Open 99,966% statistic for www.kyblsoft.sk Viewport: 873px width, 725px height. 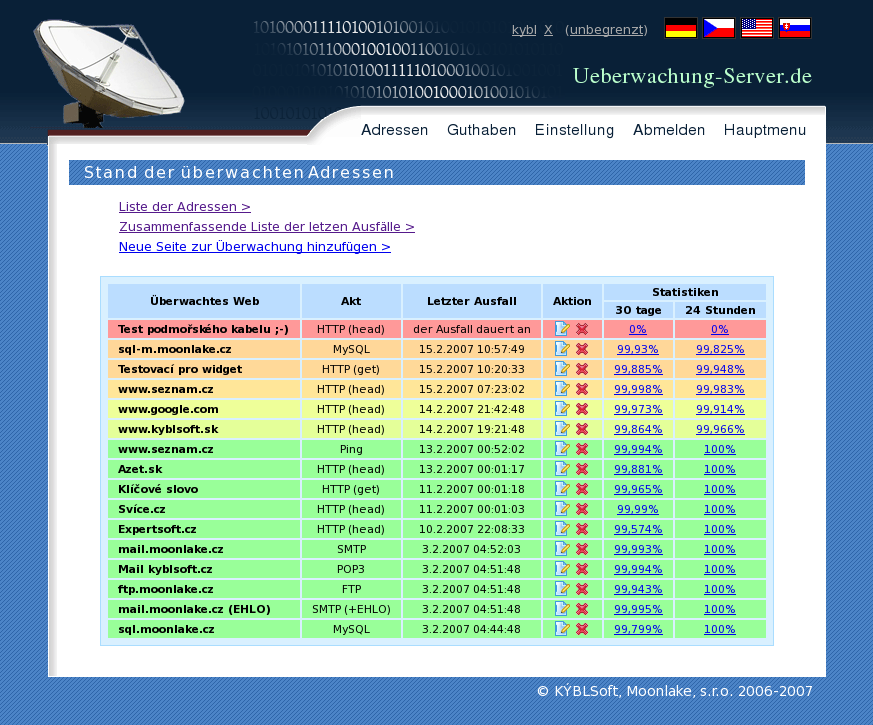(720, 429)
